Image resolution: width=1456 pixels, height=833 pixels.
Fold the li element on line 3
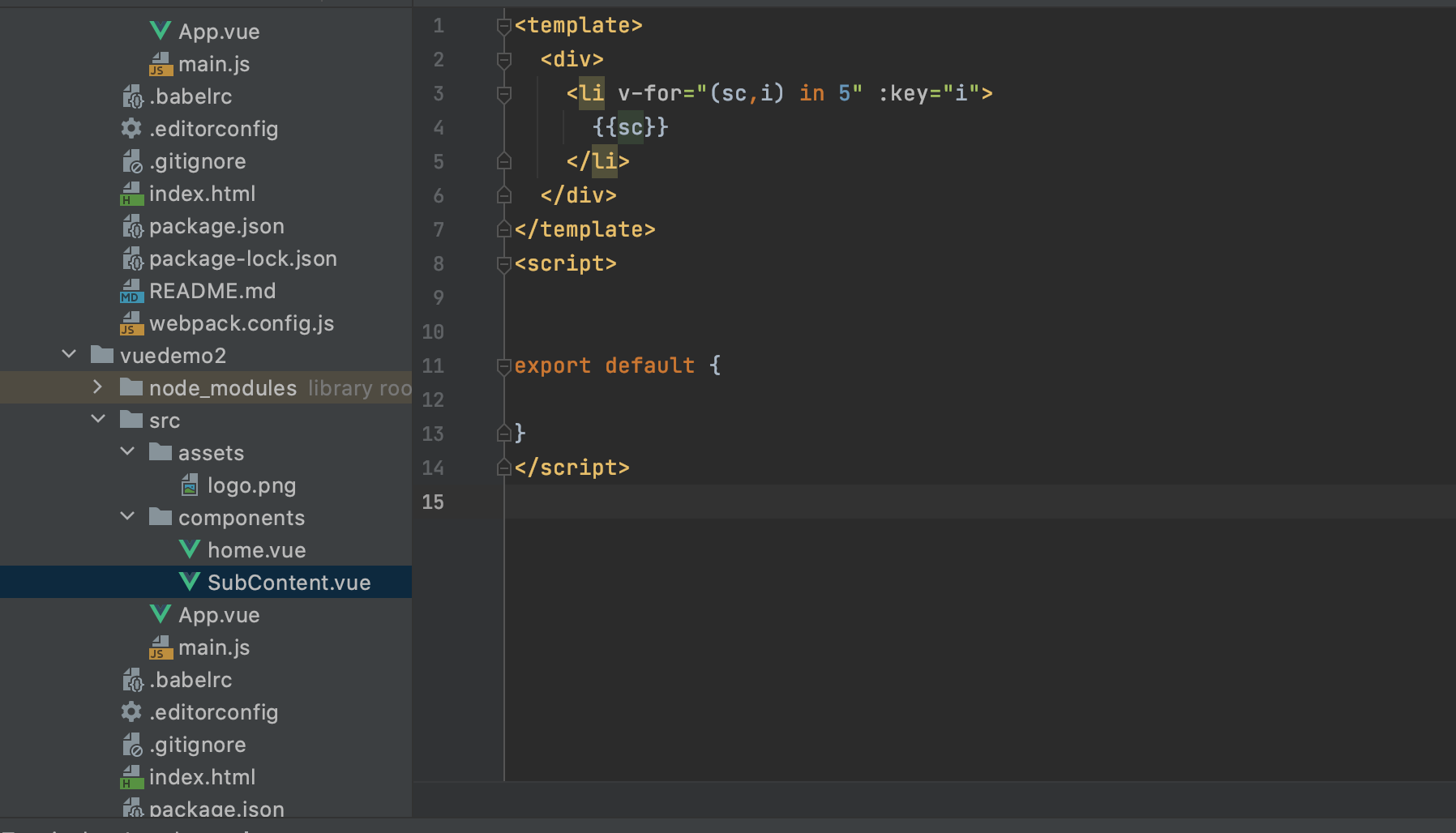point(503,95)
